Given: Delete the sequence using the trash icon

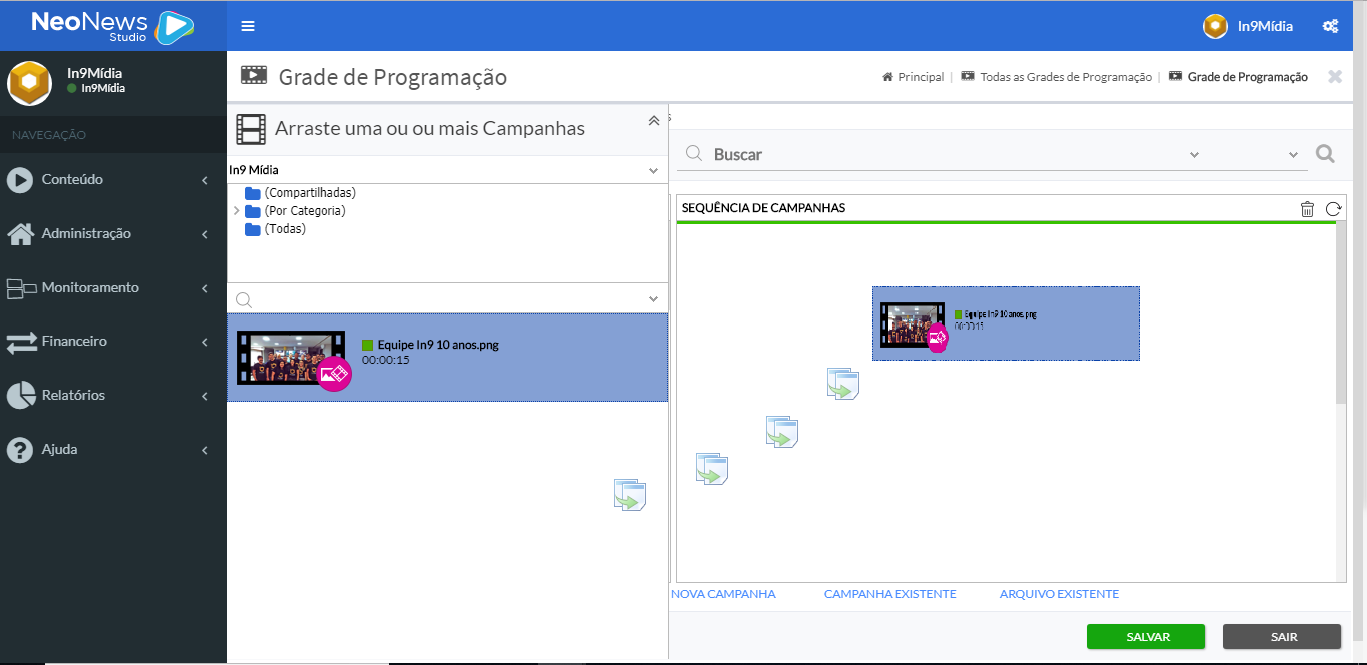Looking at the screenshot, I should tap(1307, 208).
